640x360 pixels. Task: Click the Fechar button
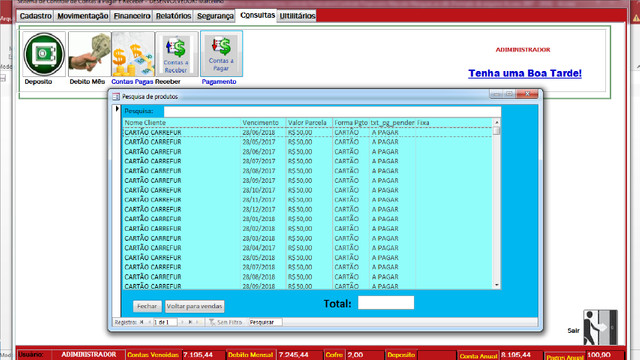[147, 306]
